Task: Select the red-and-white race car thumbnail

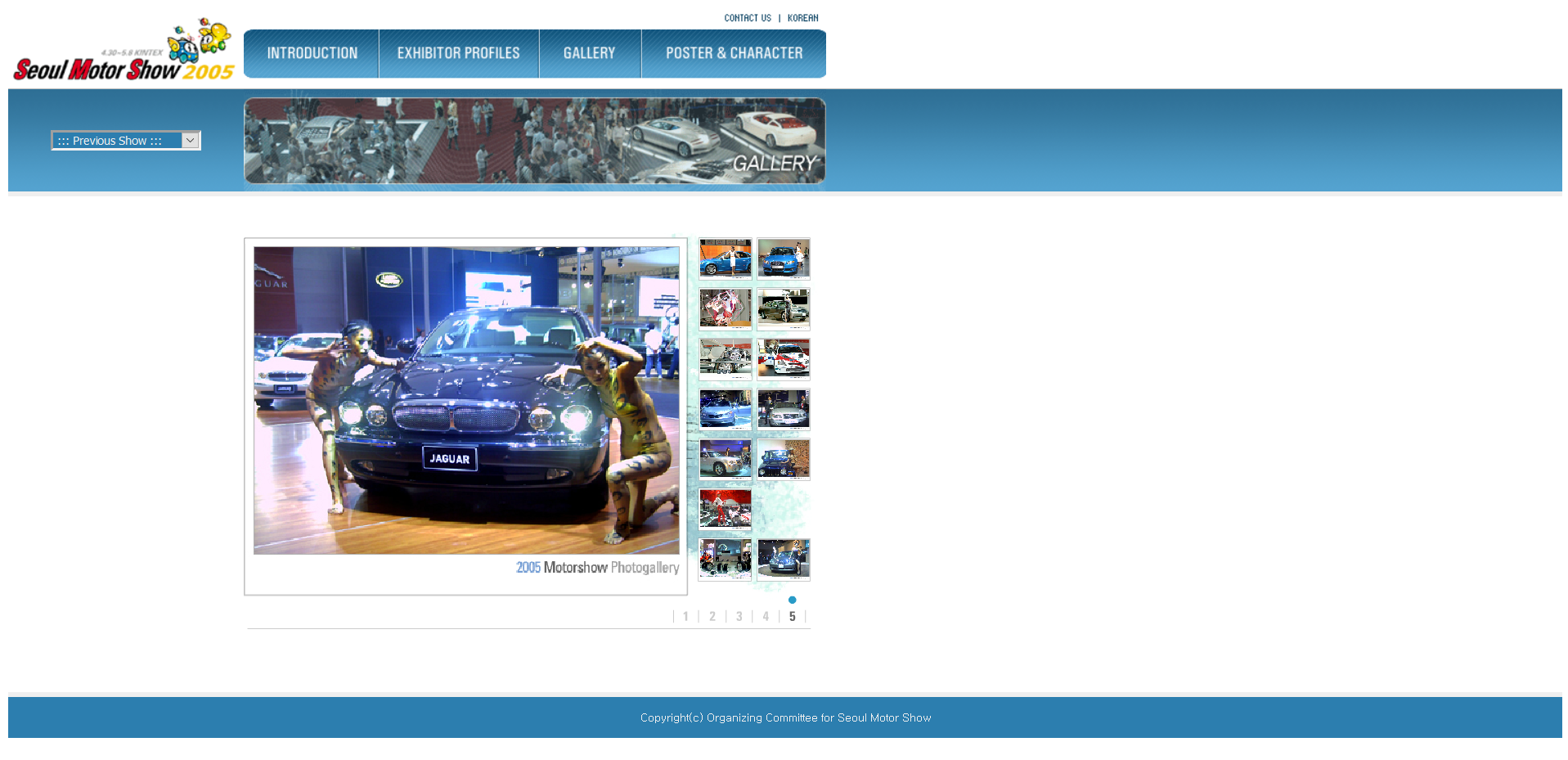Action: [x=784, y=359]
